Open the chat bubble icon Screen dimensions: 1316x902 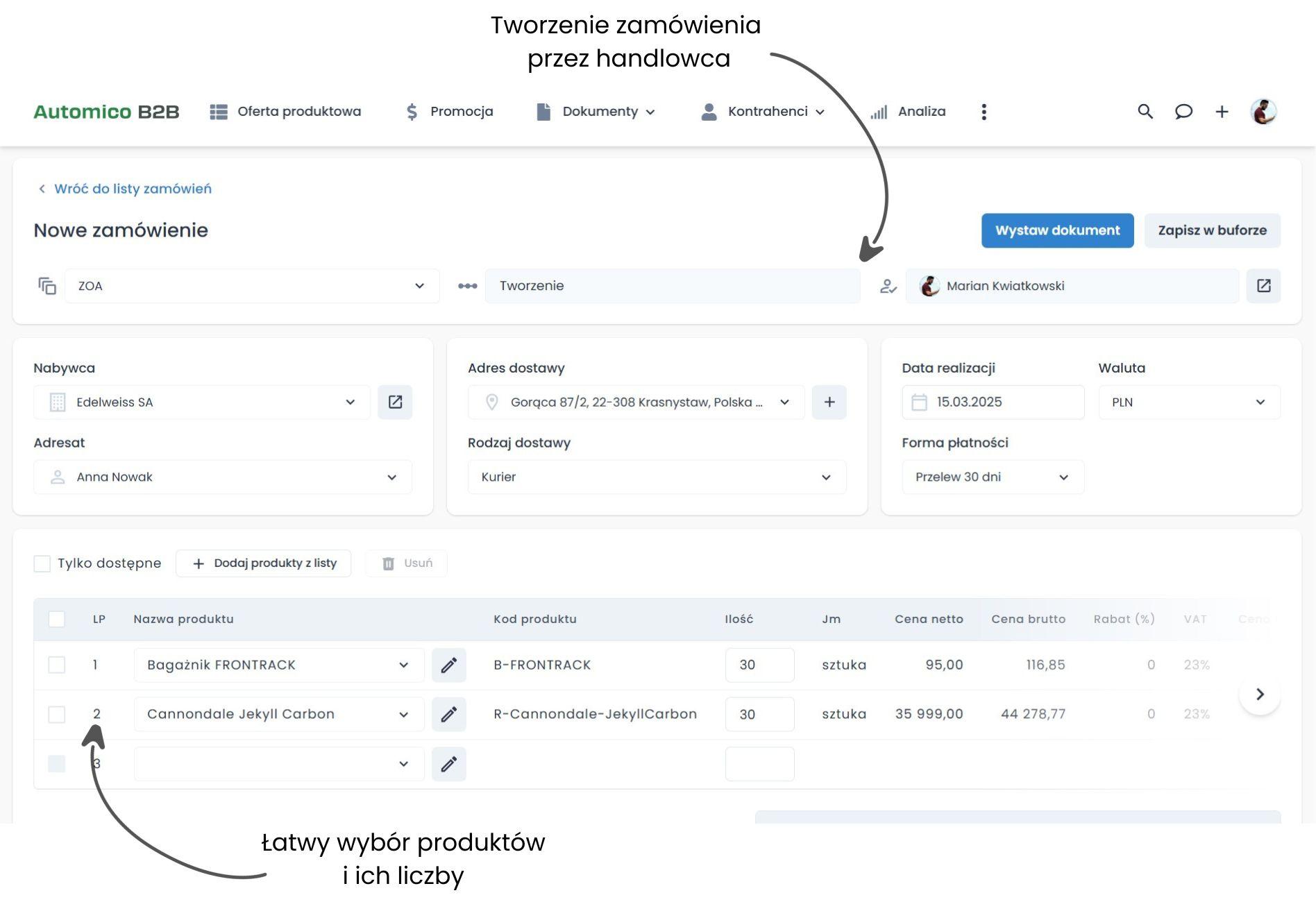tap(1183, 112)
